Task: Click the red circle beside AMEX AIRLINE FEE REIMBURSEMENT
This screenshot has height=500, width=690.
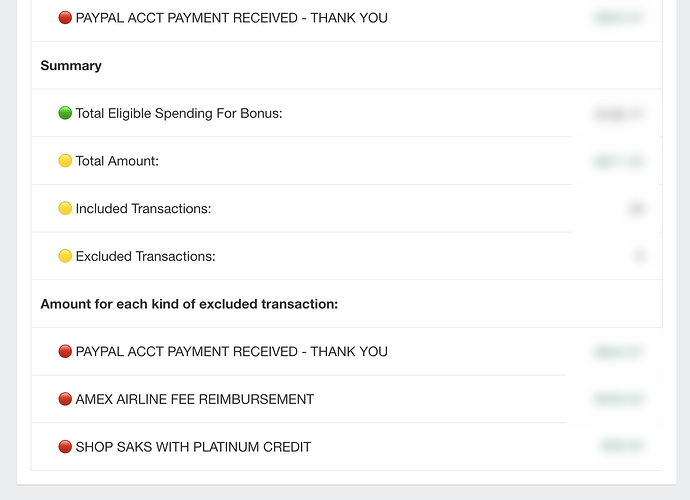Action: click(65, 399)
